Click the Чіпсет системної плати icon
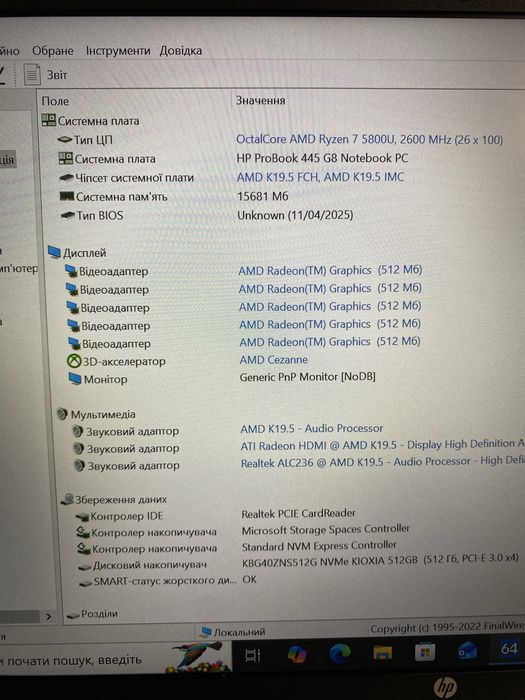Image resolution: width=525 pixels, height=700 pixels. tap(67, 178)
